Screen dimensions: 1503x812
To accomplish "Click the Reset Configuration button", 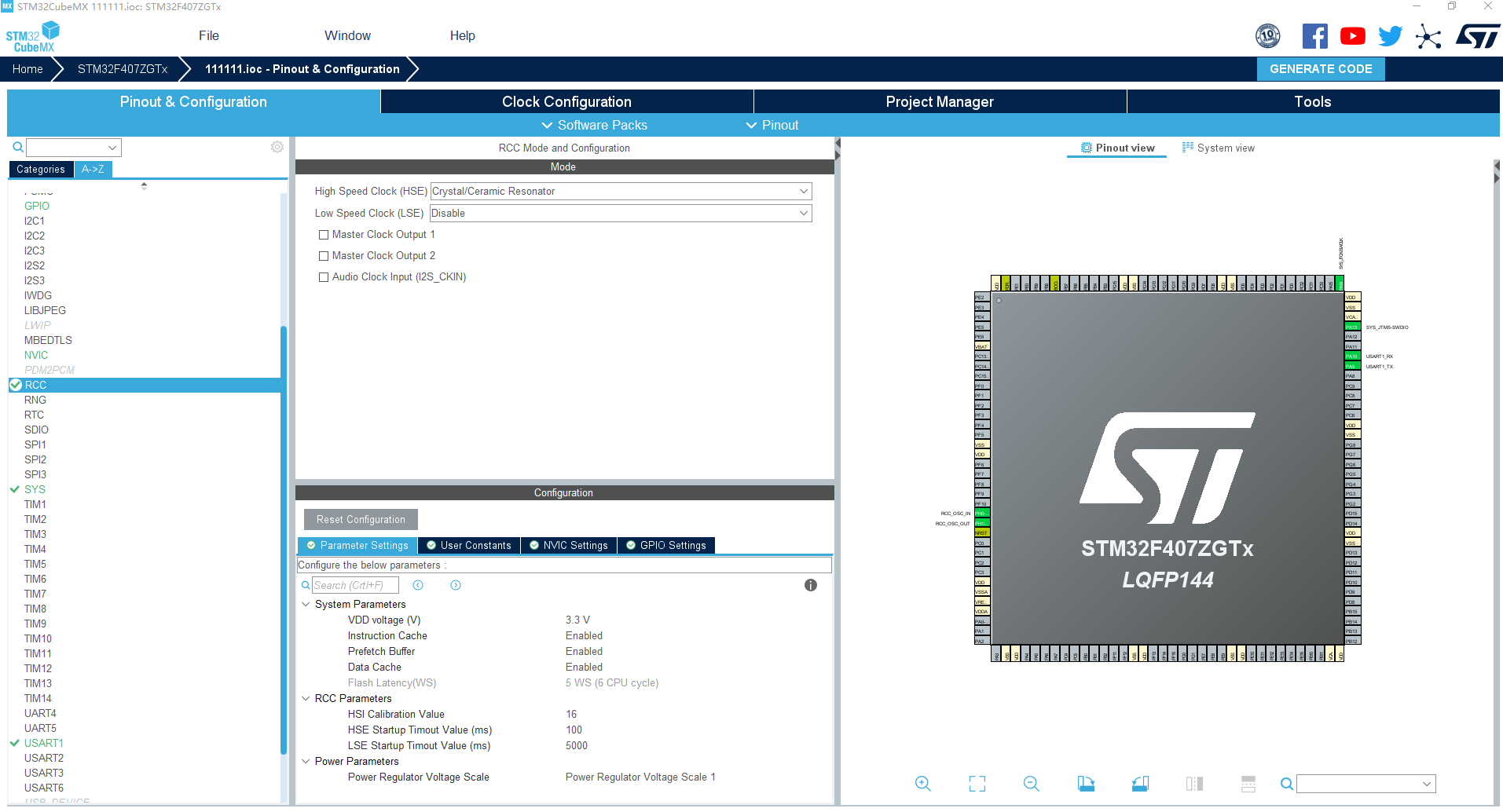I will (360, 519).
